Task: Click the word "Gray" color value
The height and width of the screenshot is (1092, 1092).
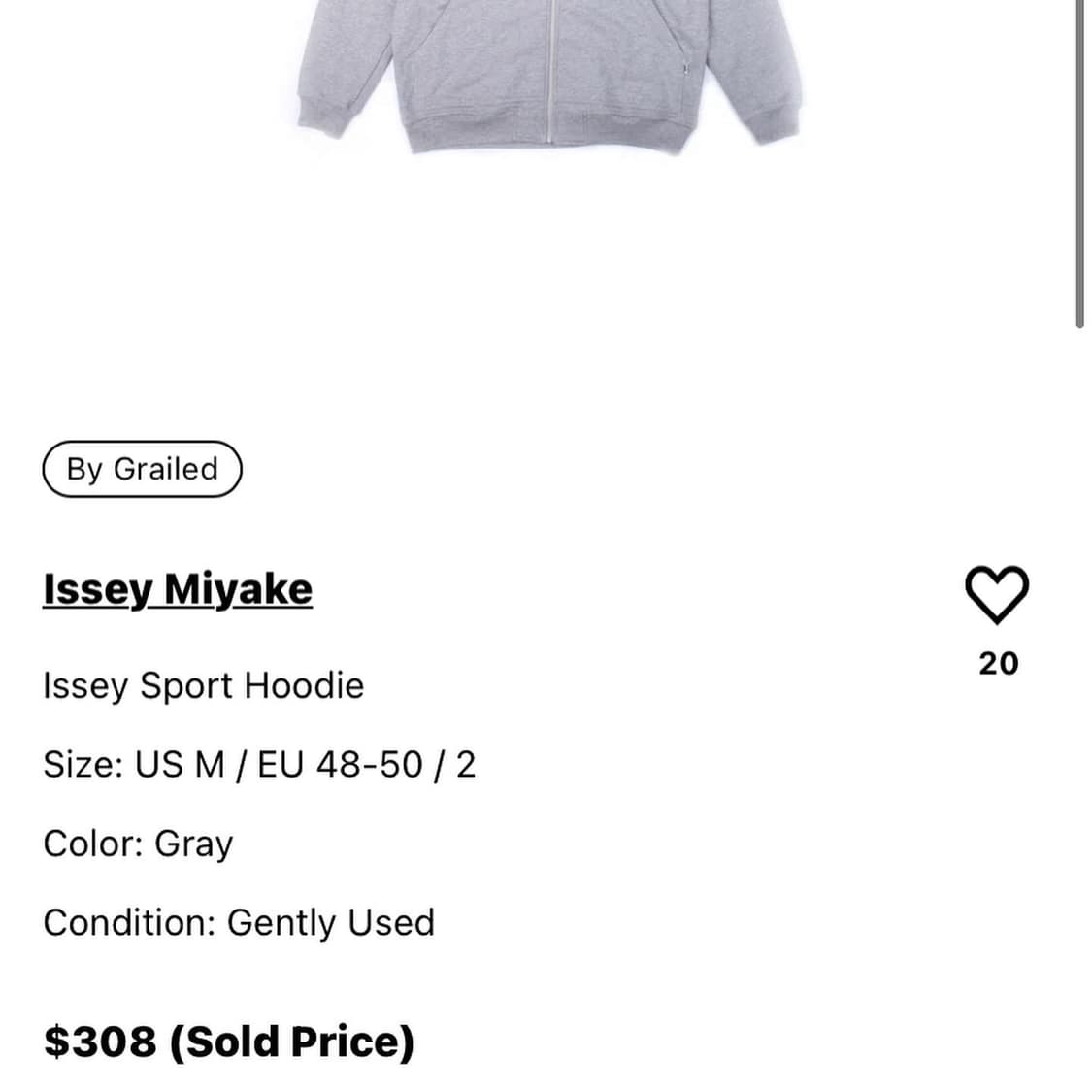Action: pyautogui.click(x=194, y=844)
